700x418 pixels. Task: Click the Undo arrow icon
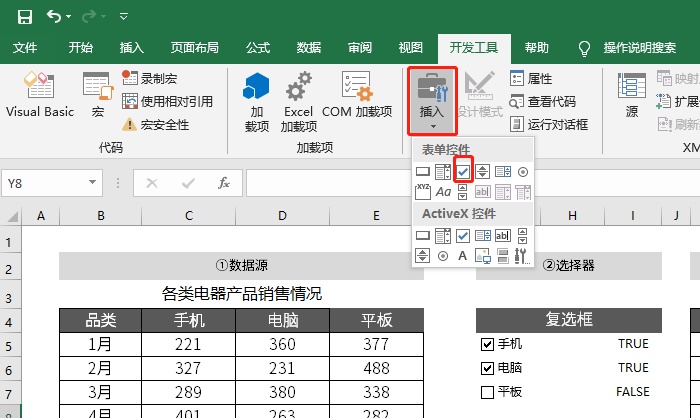click(x=54, y=17)
